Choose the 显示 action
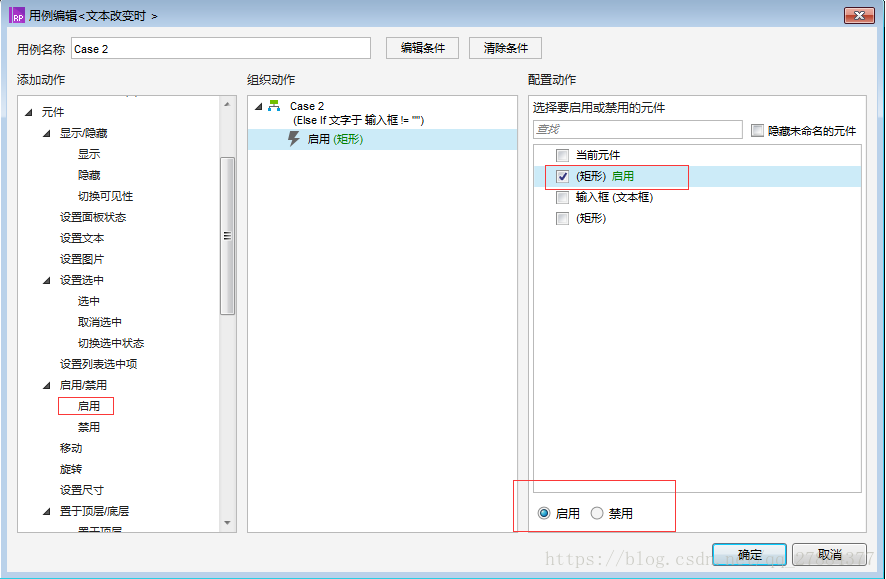 pos(89,154)
